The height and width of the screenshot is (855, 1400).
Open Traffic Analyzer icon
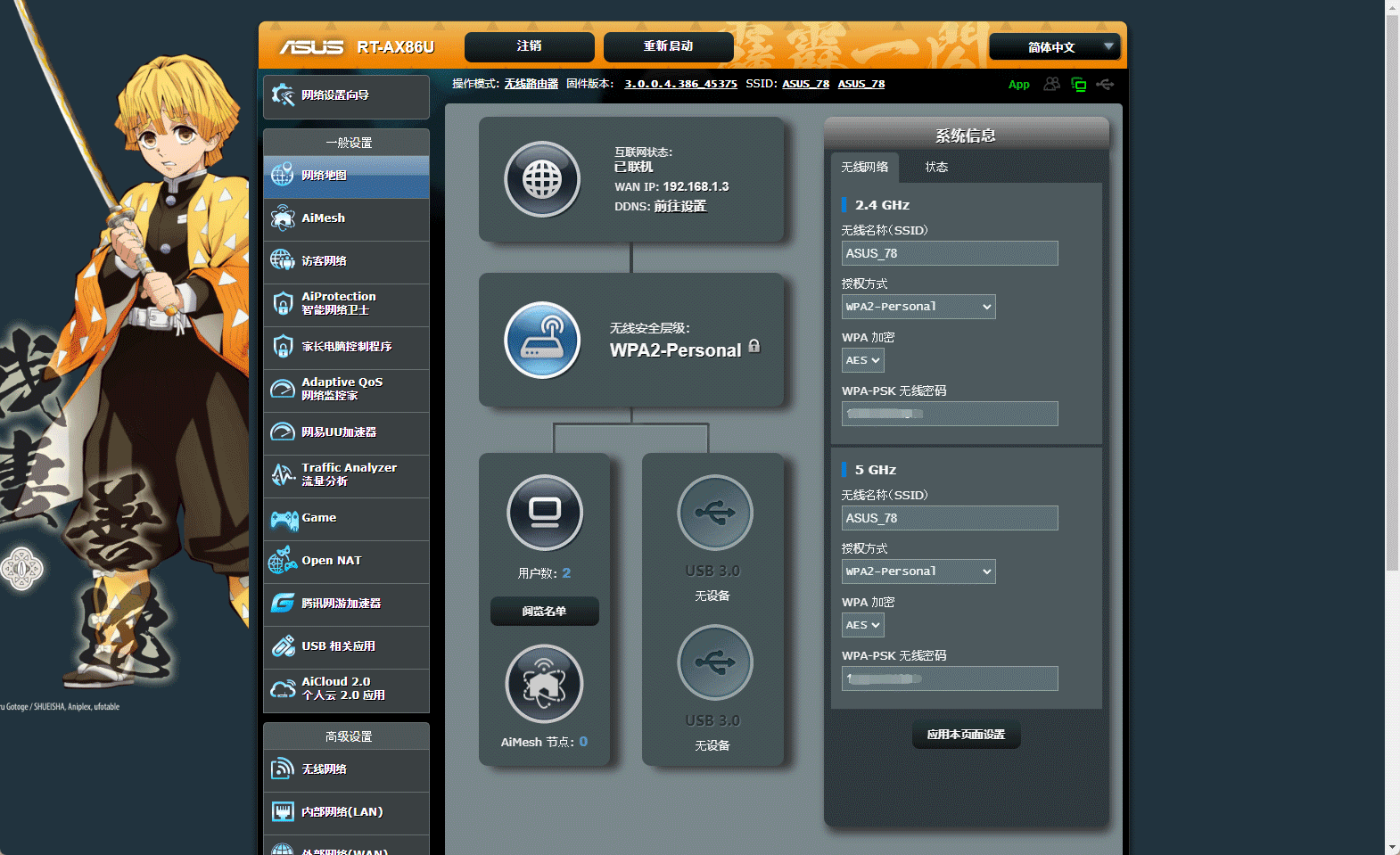tap(283, 474)
